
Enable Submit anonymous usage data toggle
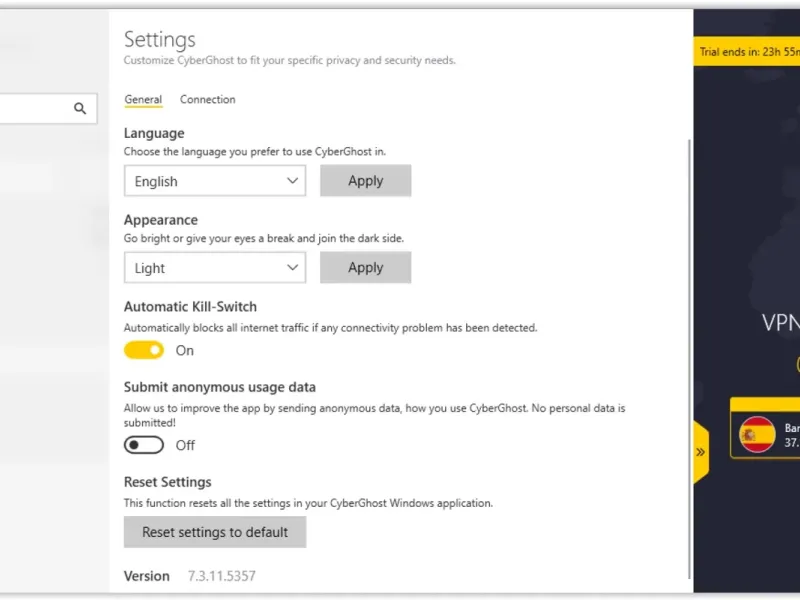[x=144, y=445]
